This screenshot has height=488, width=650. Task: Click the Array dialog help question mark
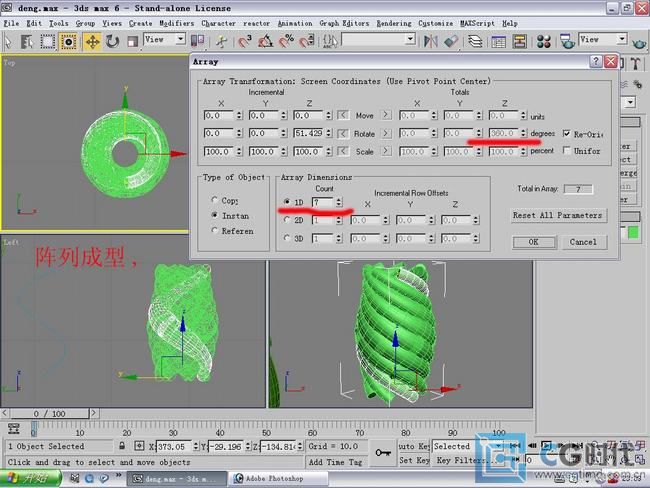point(596,62)
